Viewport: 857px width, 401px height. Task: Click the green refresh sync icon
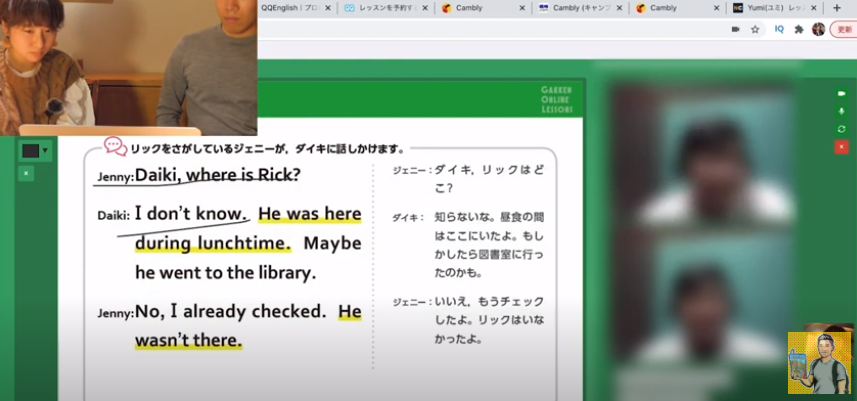[x=841, y=129]
